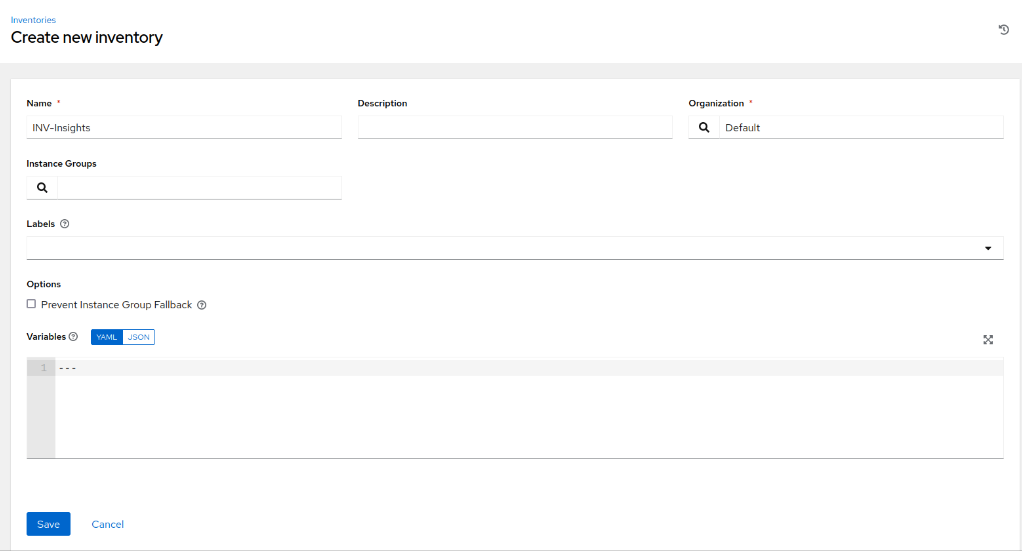Focus the Description input field
The width and height of the screenshot is (1022, 551).
click(515, 127)
